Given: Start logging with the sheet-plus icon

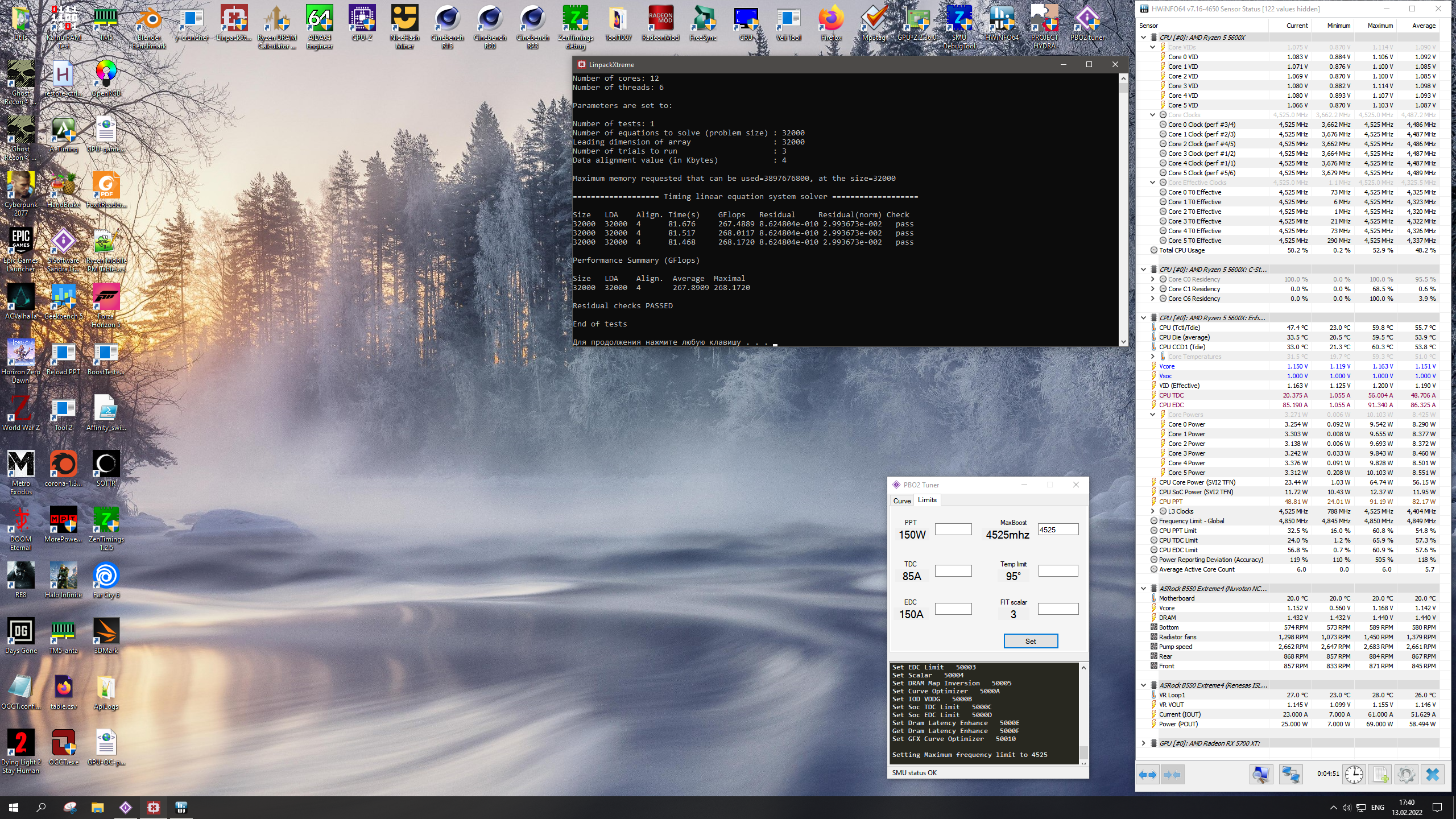Looking at the screenshot, I should click(1380, 775).
